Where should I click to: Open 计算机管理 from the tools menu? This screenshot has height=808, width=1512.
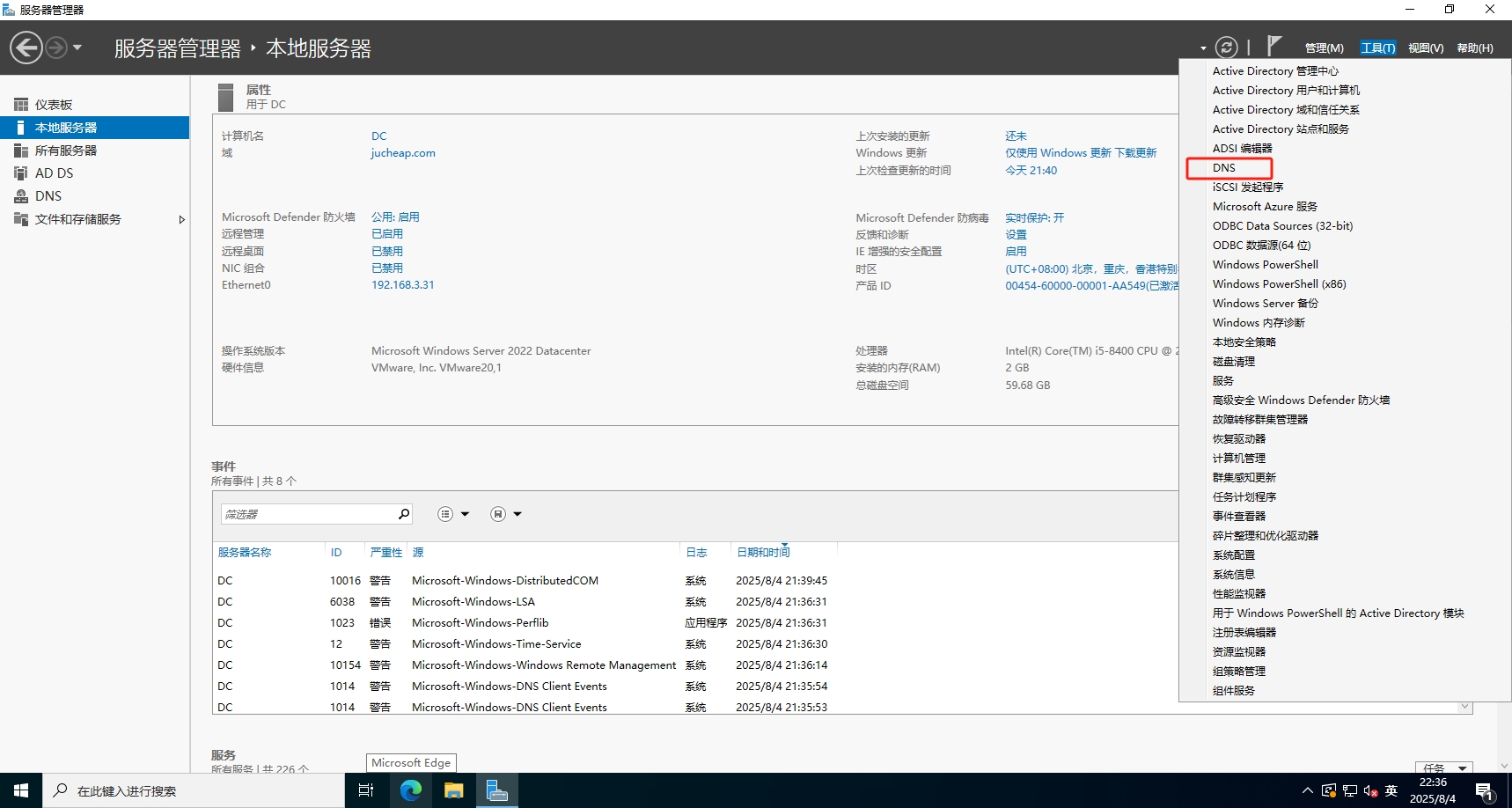point(1239,459)
